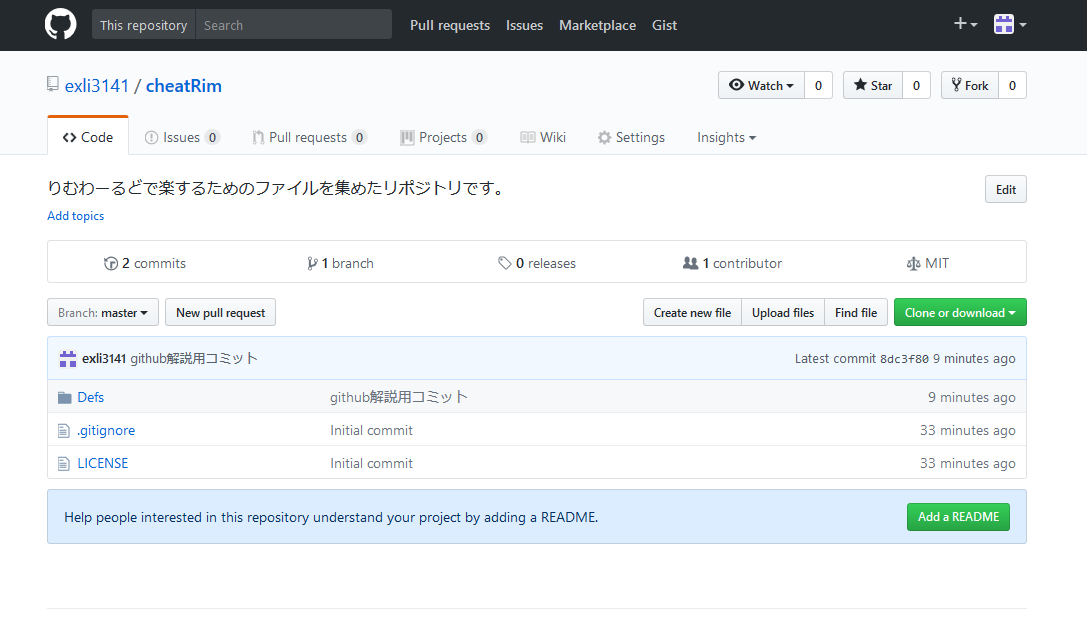Open the plus create-new dropdown
1087x637 pixels.
(965, 24)
